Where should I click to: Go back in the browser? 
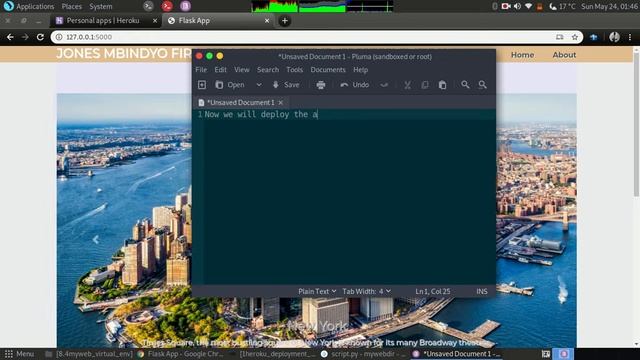tap(10, 37)
